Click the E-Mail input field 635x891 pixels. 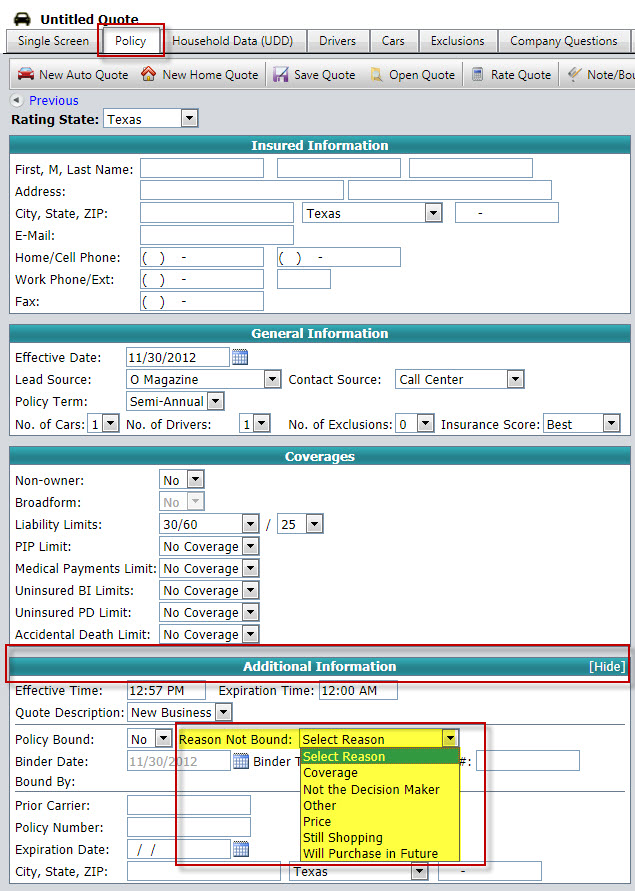point(217,235)
